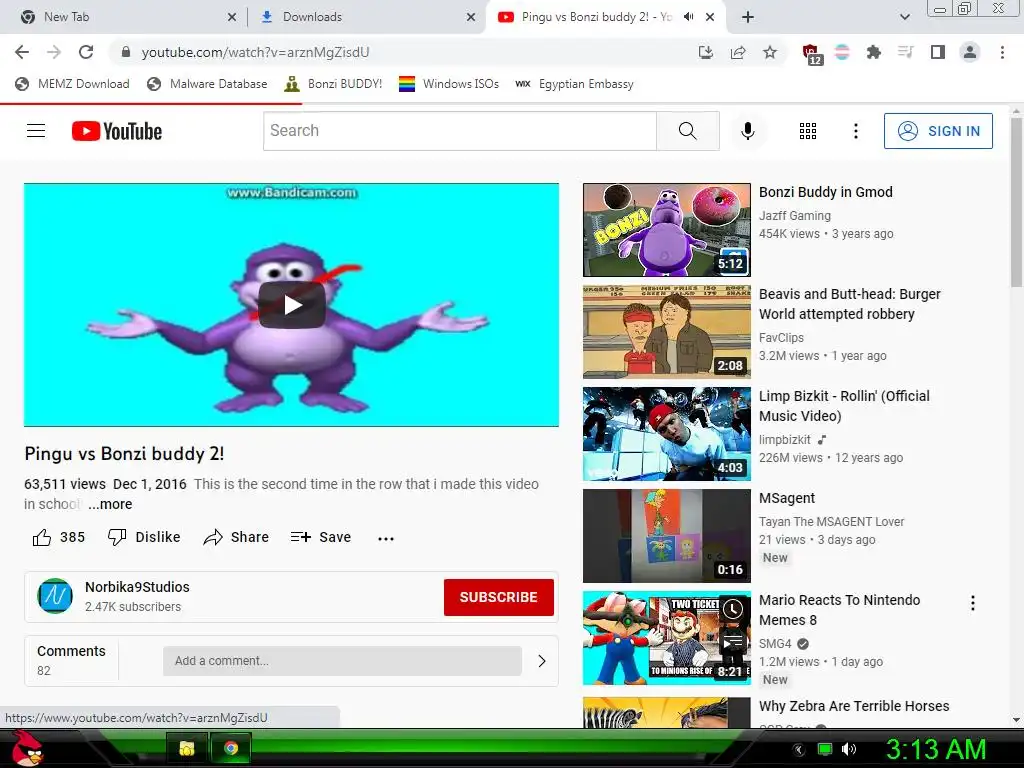Open MEMZ Download bookmark
Viewport: 1024px width, 768px height.
pyautogui.click(x=72, y=84)
